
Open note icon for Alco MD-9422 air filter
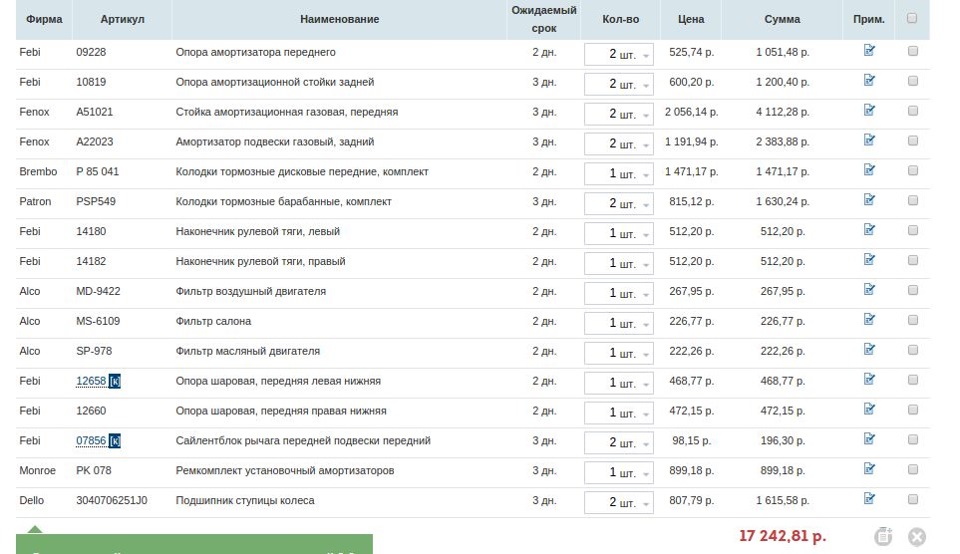pyautogui.click(x=869, y=290)
